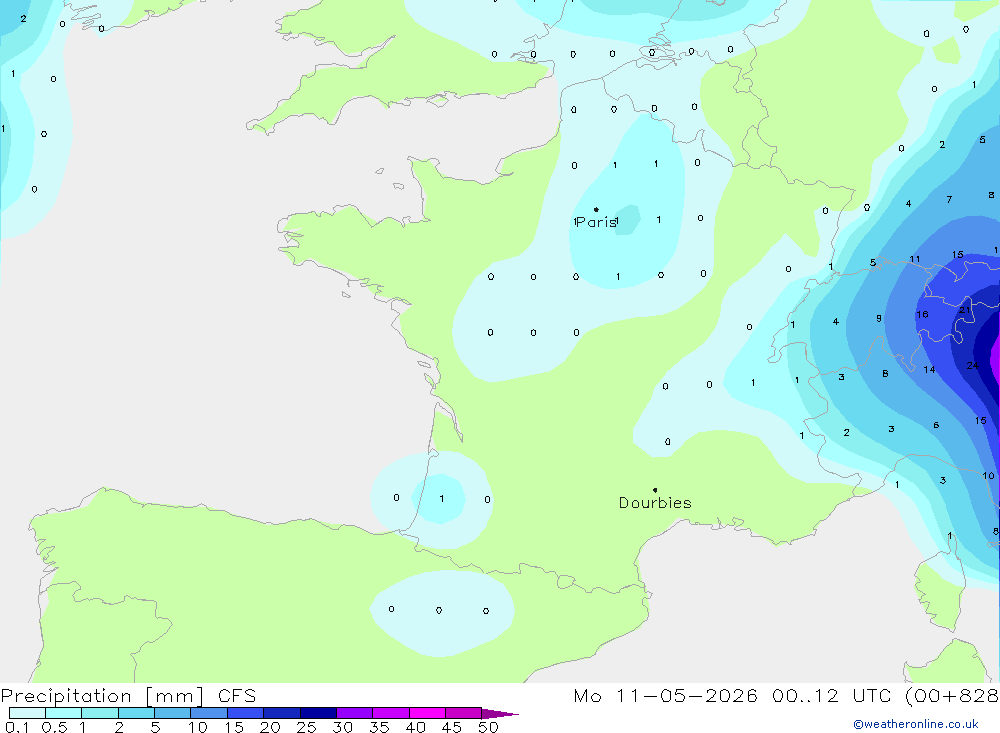Click the legend label '40'
This screenshot has height=733, width=1000.
(x=415, y=727)
